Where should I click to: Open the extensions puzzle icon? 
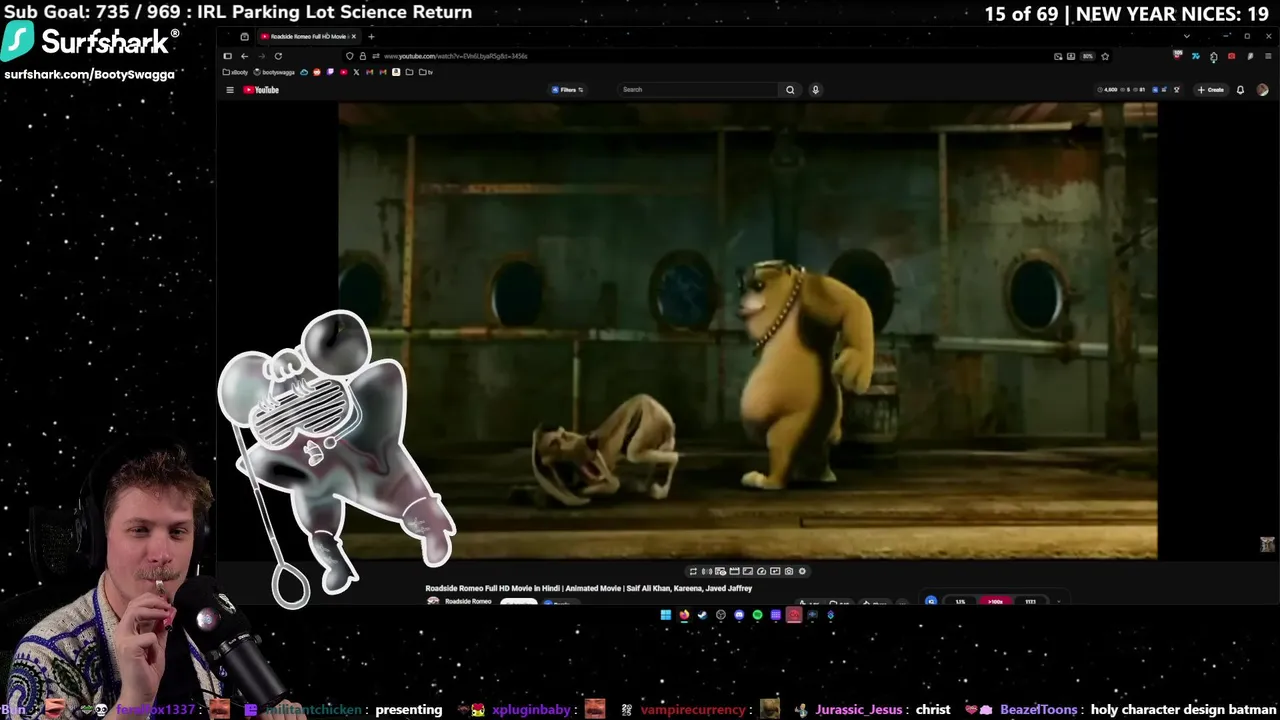[1214, 56]
